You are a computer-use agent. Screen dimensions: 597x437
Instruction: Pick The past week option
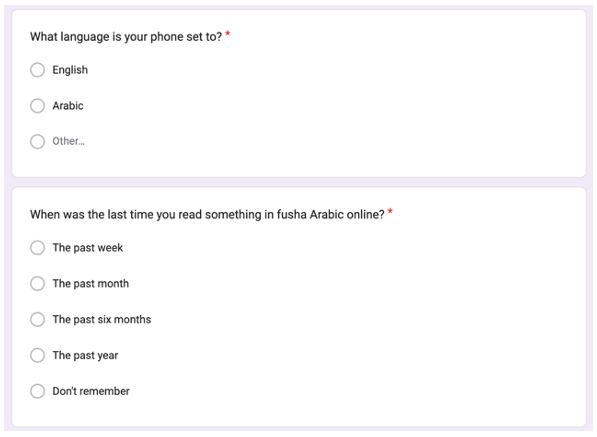pos(37,248)
